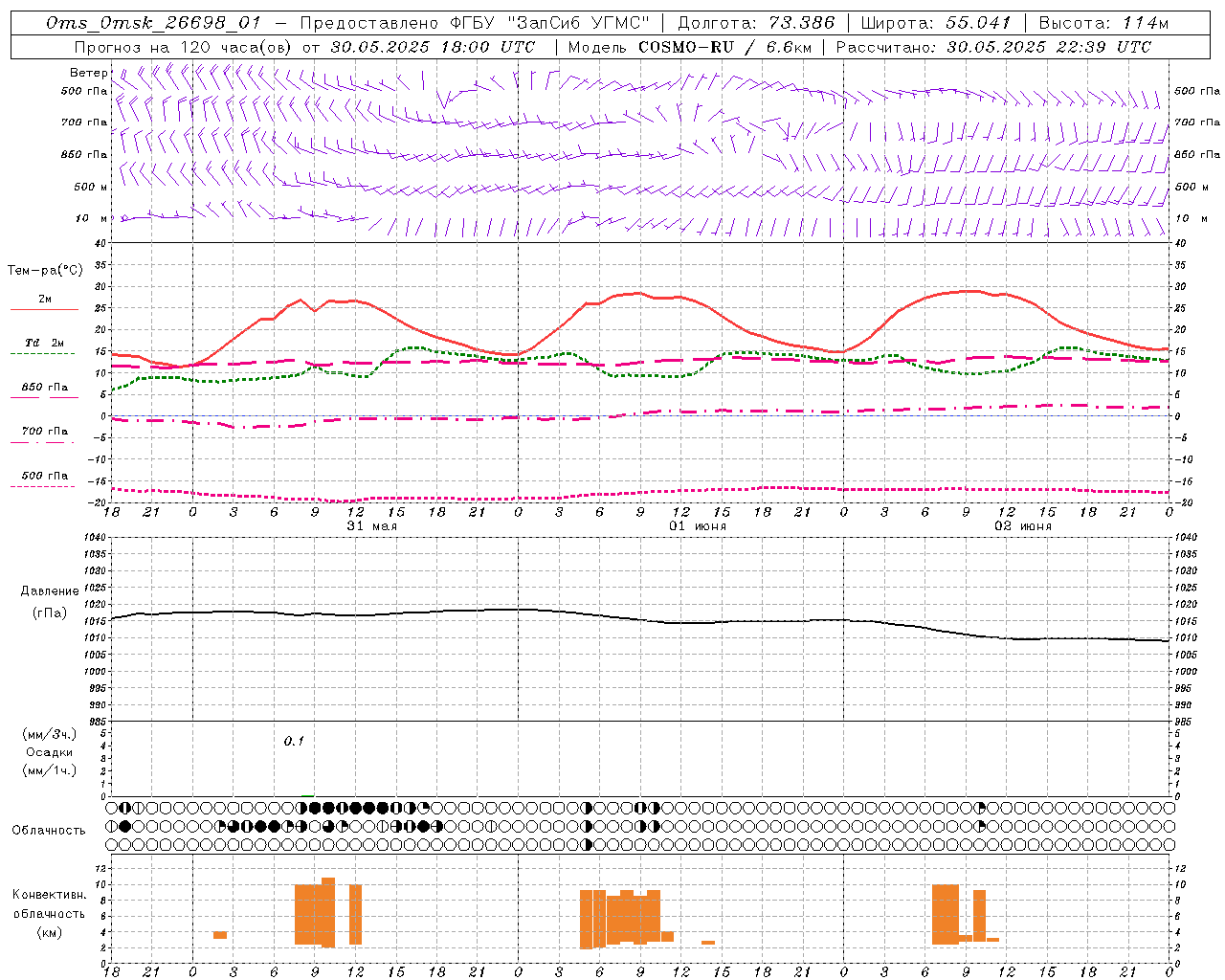The width and height of the screenshot is (1225, 980).
Task: Click the Осадки label
Action: 50,752
